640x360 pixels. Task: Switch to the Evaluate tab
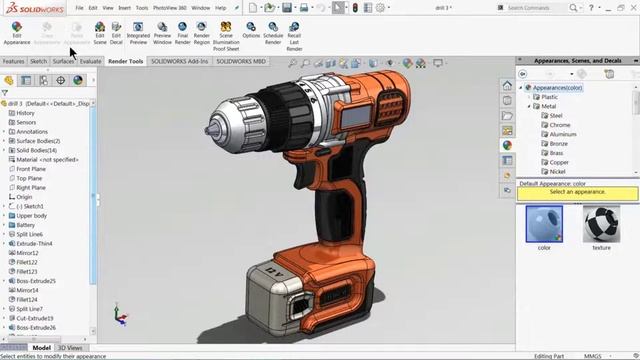[90, 61]
